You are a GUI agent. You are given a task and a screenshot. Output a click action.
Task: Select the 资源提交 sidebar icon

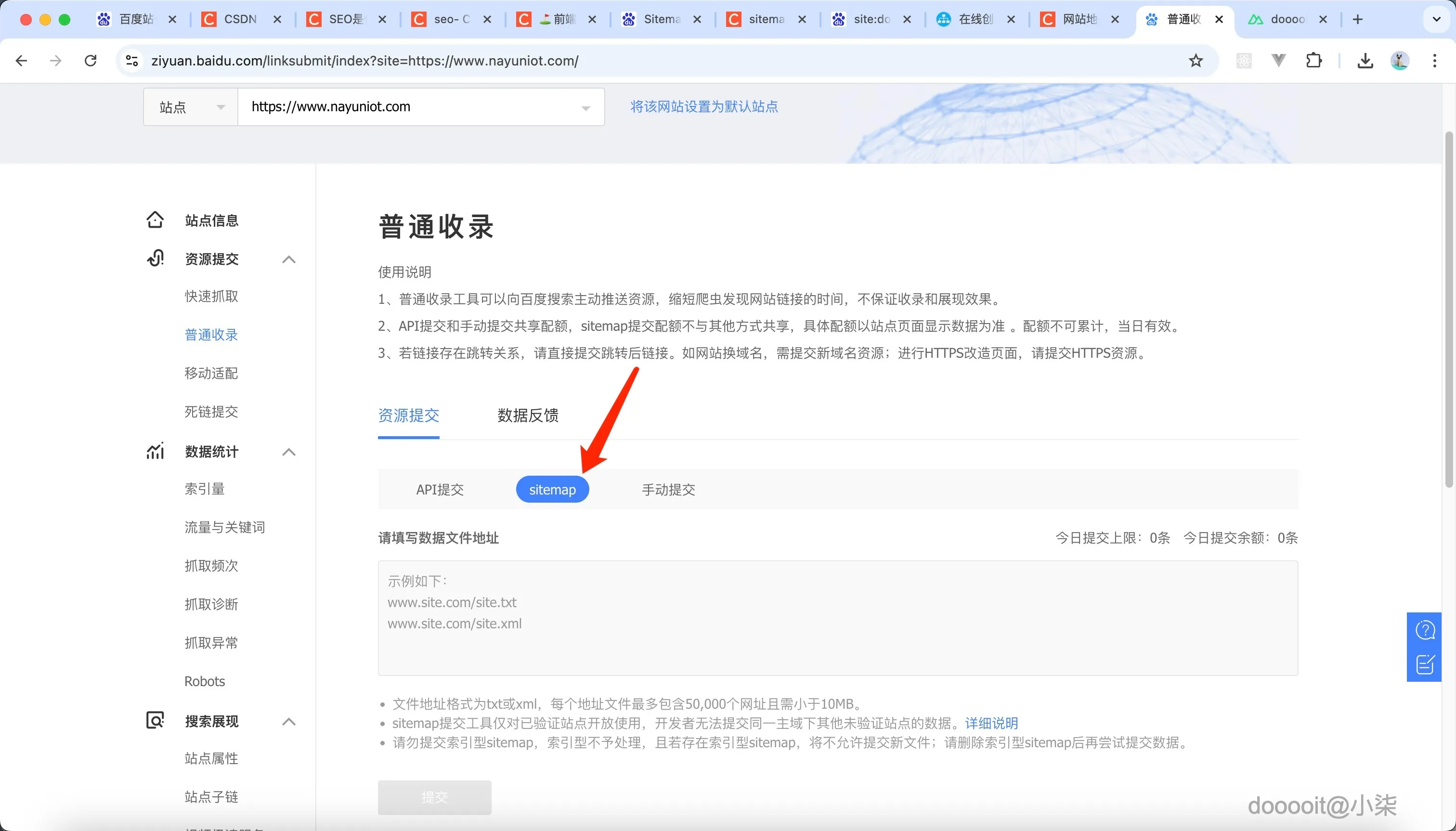155,258
